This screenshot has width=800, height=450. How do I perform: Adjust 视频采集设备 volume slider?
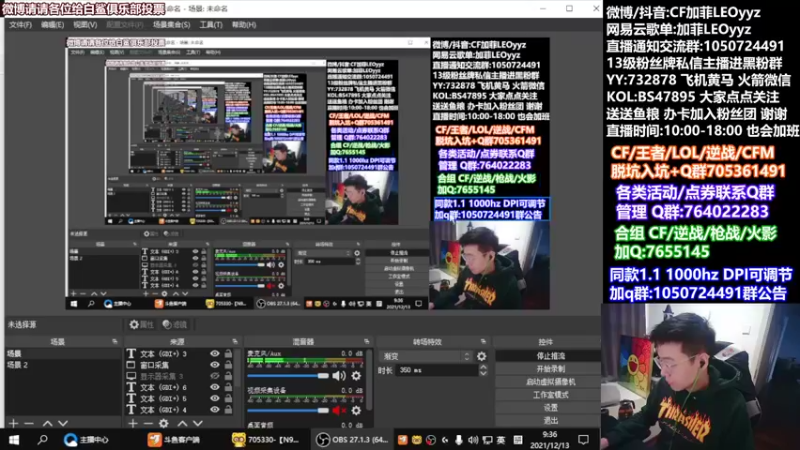(x=288, y=411)
